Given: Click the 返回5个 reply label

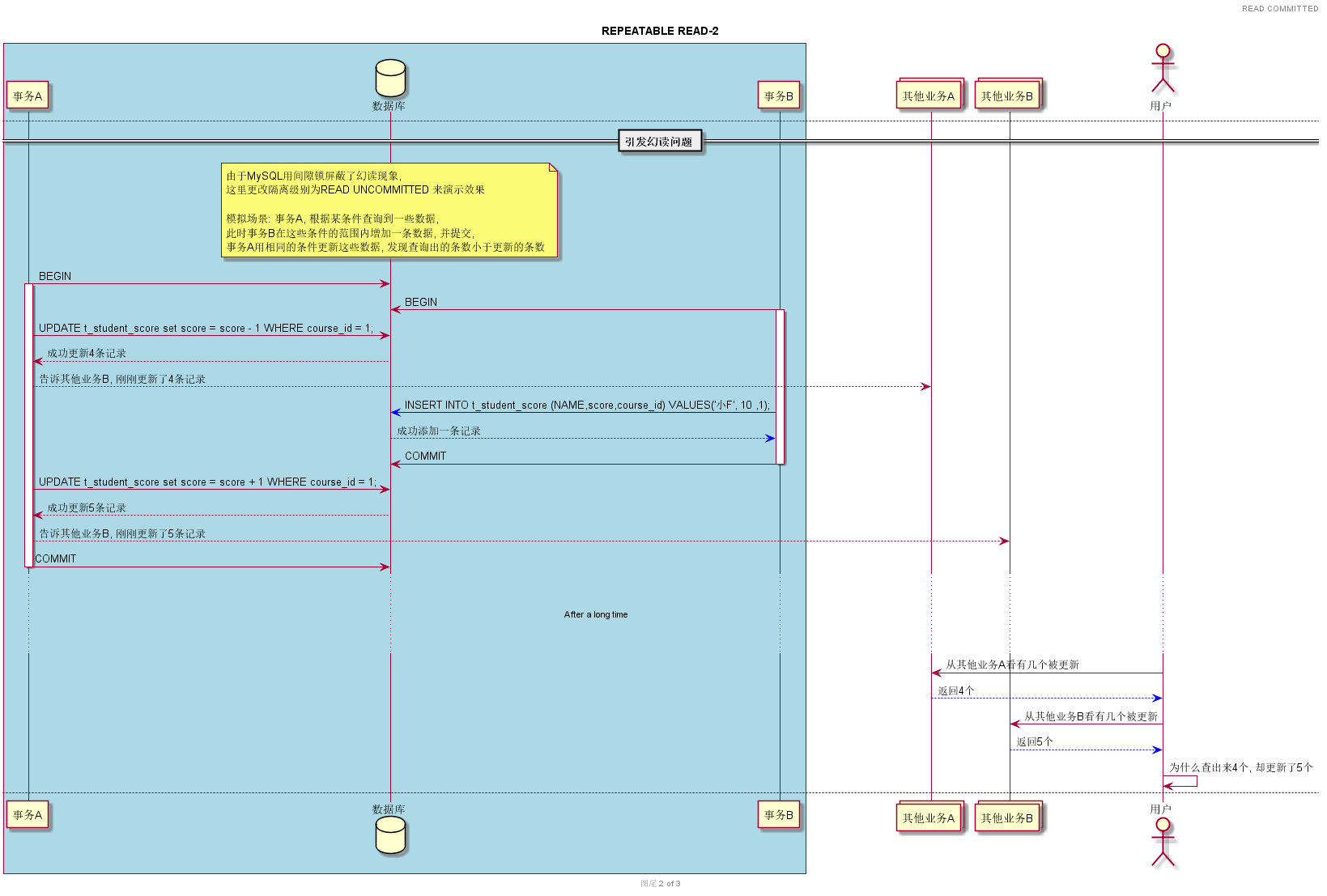Looking at the screenshot, I should click(1035, 741).
